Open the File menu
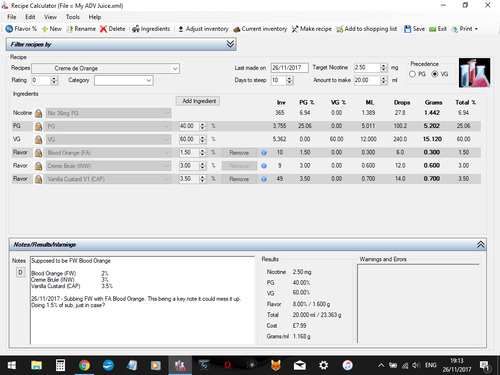The height and width of the screenshot is (375, 500). pyautogui.click(x=12, y=17)
